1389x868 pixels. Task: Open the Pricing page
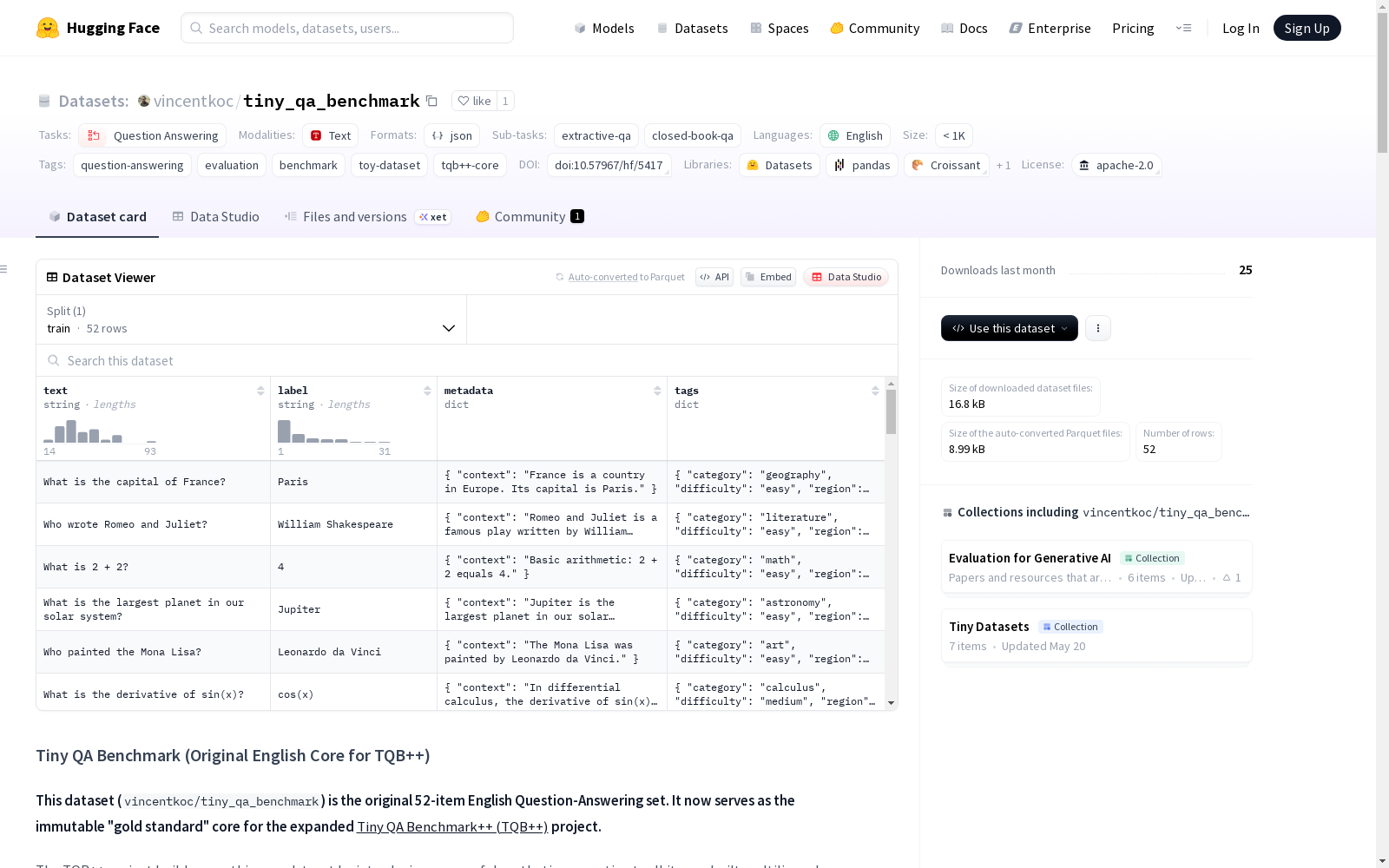coord(1133,28)
